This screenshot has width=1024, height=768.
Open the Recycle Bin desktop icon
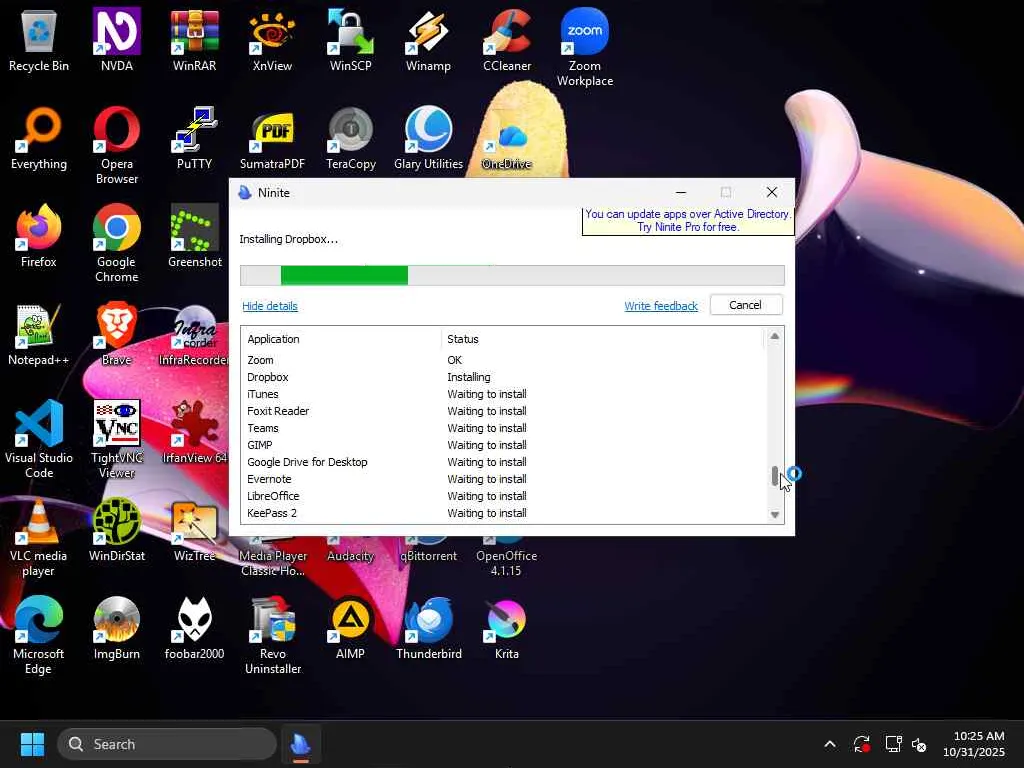(x=39, y=40)
